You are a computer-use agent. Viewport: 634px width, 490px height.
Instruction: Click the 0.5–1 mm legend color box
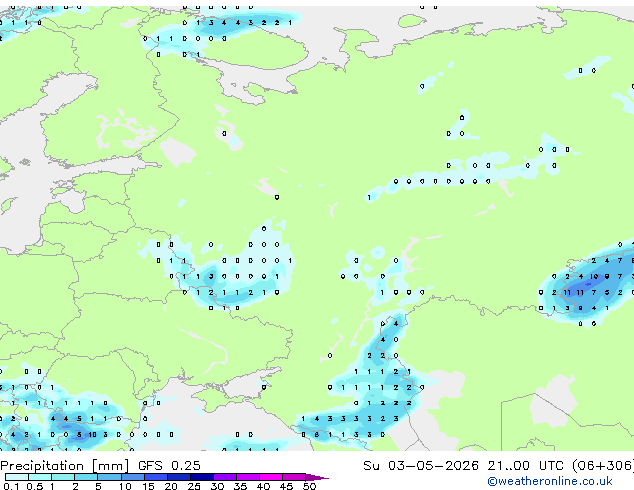(x=40, y=477)
